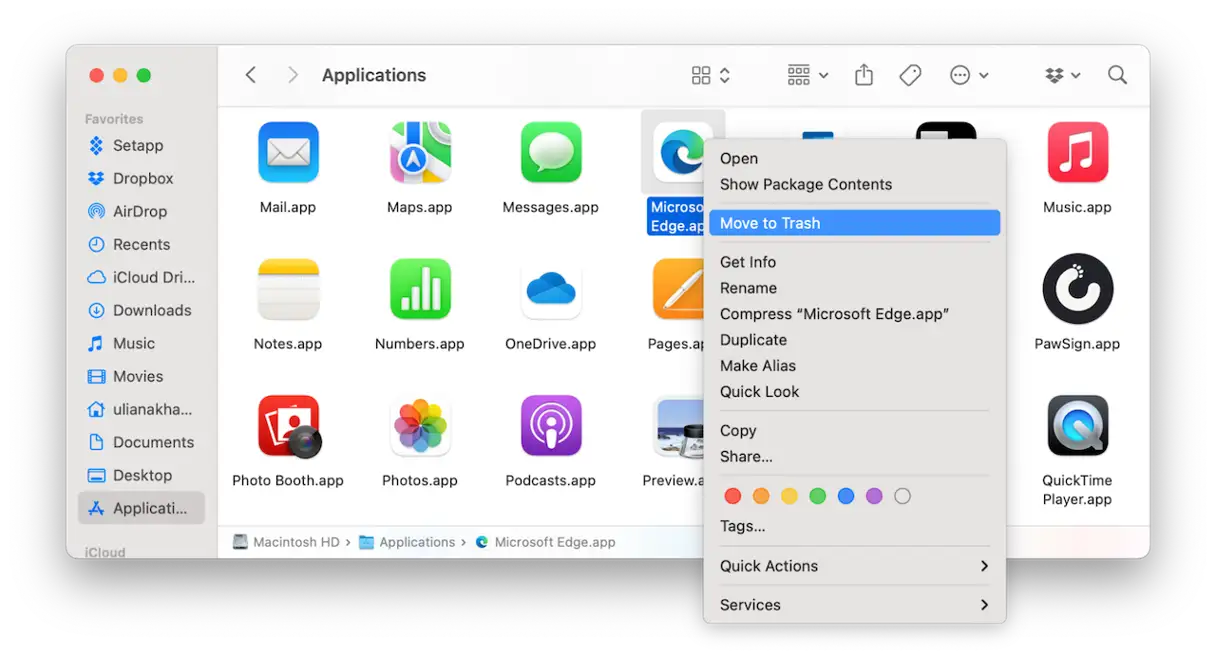1216x655 pixels.
Task: Apply the red tag color
Action: click(732, 496)
